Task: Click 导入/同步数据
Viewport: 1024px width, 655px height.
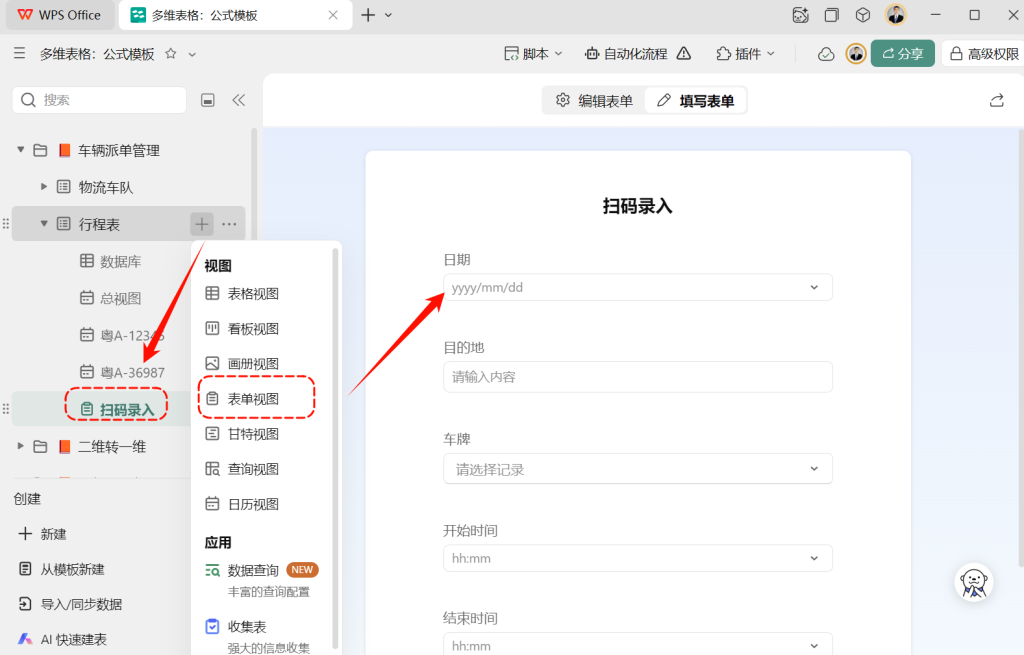Action: [70, 604]
